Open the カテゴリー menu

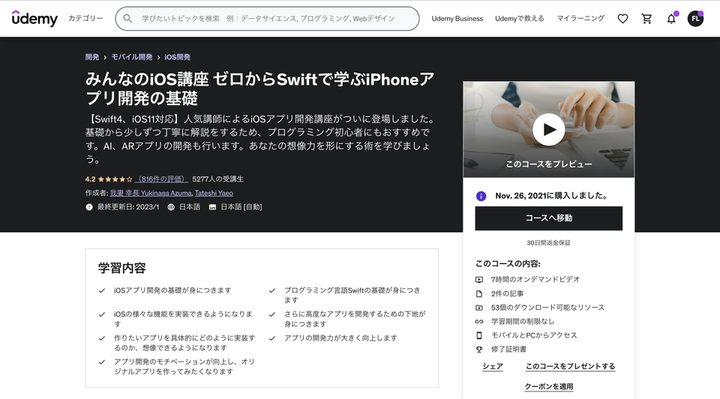tap(86, 18)
